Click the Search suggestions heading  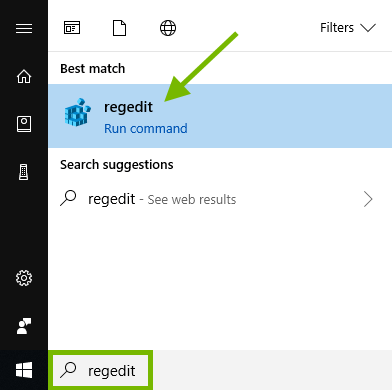[117, 165]
